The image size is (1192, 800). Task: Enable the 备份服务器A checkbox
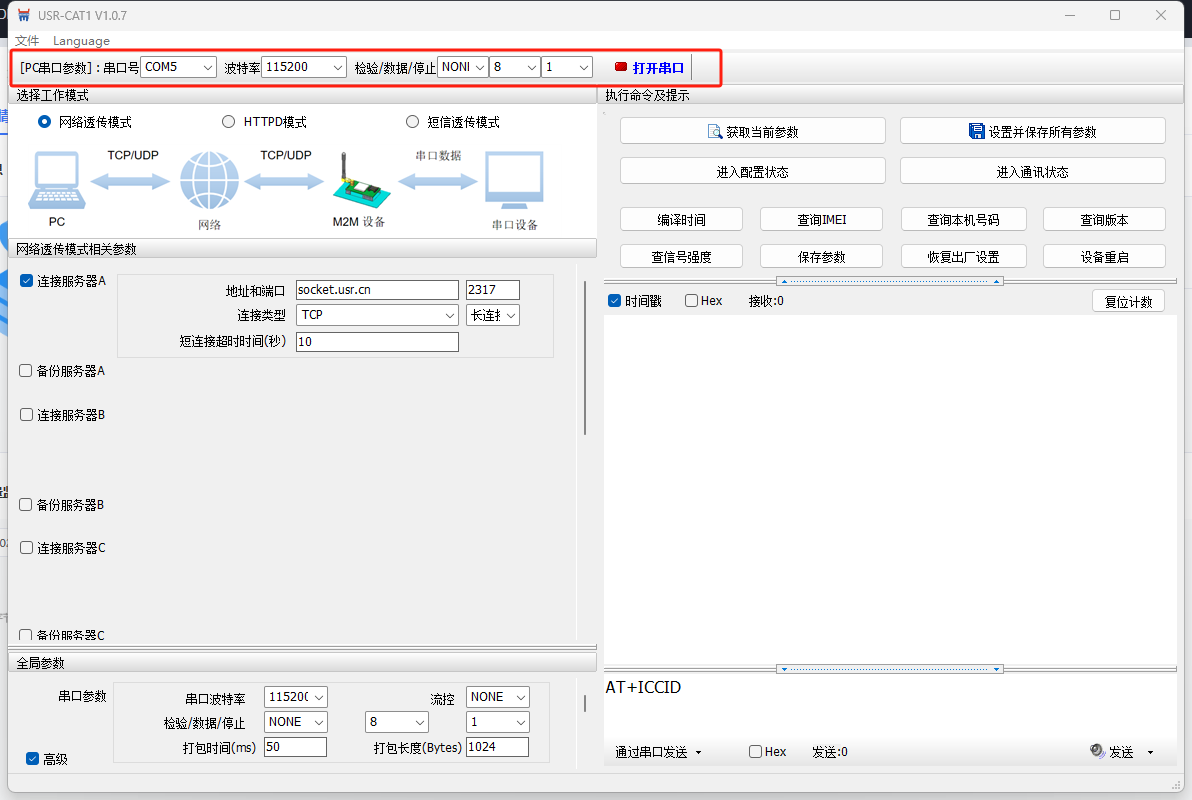pyautogui.click(x=26, y=371)
